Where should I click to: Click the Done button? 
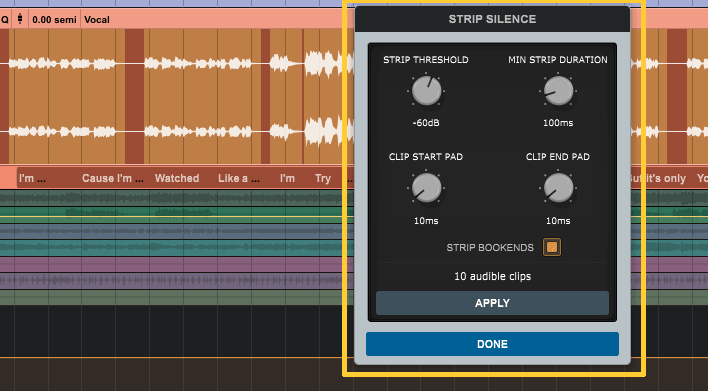point(492,344)
